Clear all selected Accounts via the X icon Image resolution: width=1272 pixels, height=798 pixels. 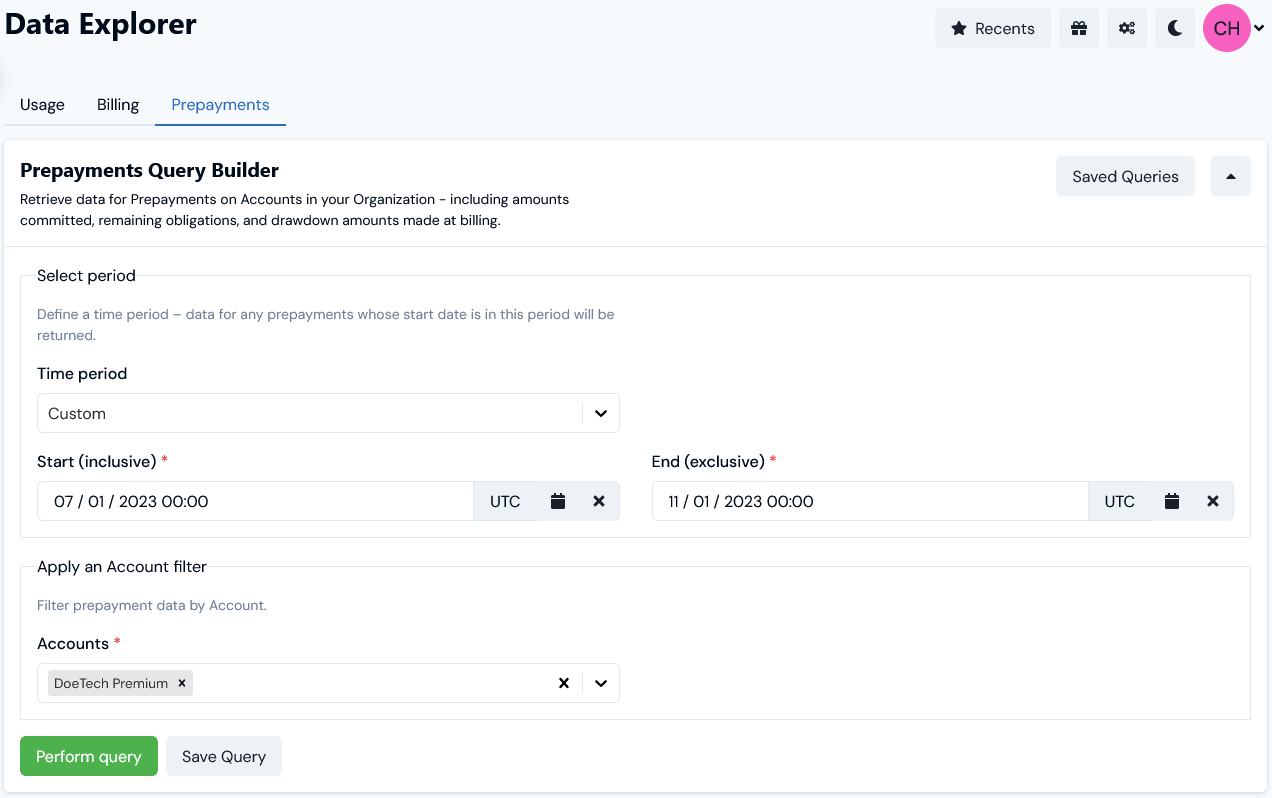tap(564, 683)
